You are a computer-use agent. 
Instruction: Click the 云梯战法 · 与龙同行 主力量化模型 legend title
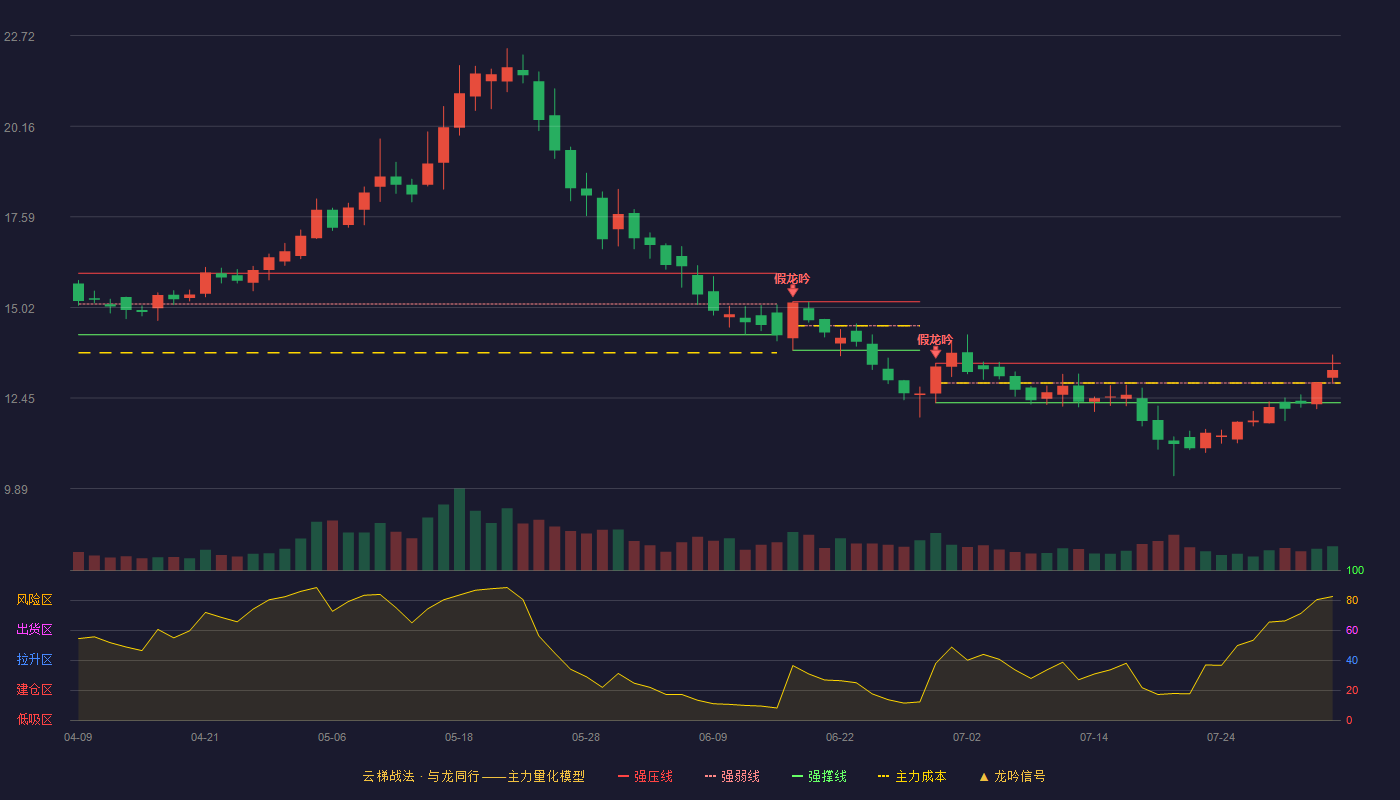tap(473, 776)
